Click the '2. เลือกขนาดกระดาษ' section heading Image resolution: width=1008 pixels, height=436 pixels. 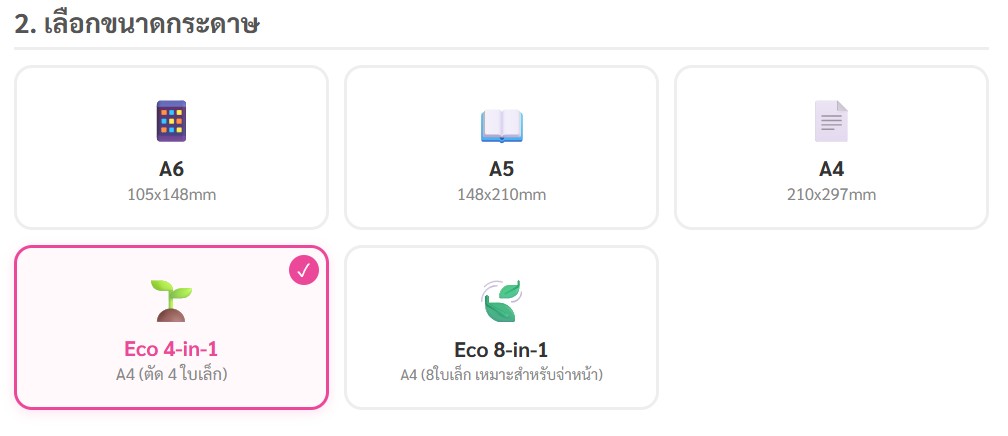[x=137, y=24]
